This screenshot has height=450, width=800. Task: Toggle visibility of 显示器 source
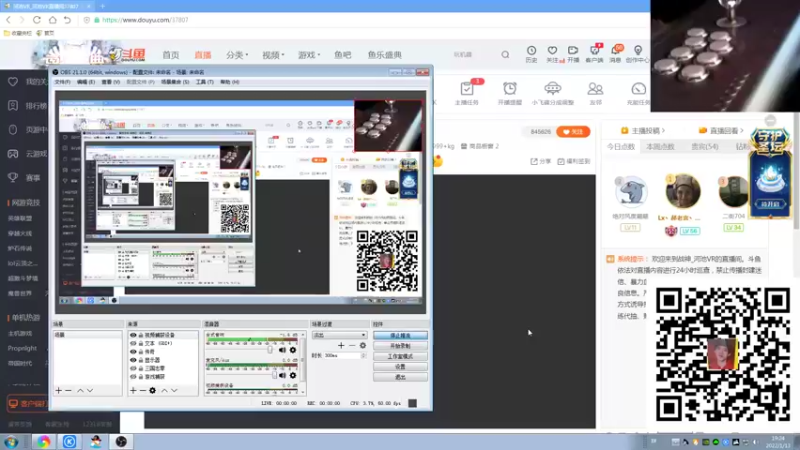point(133,360)
